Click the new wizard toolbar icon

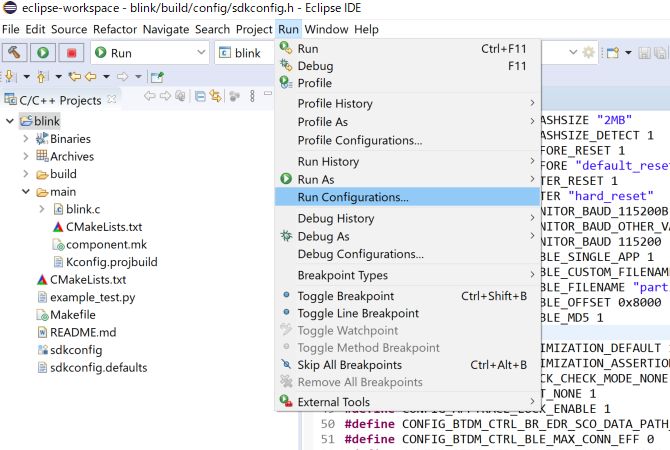[x=613, y=53]
